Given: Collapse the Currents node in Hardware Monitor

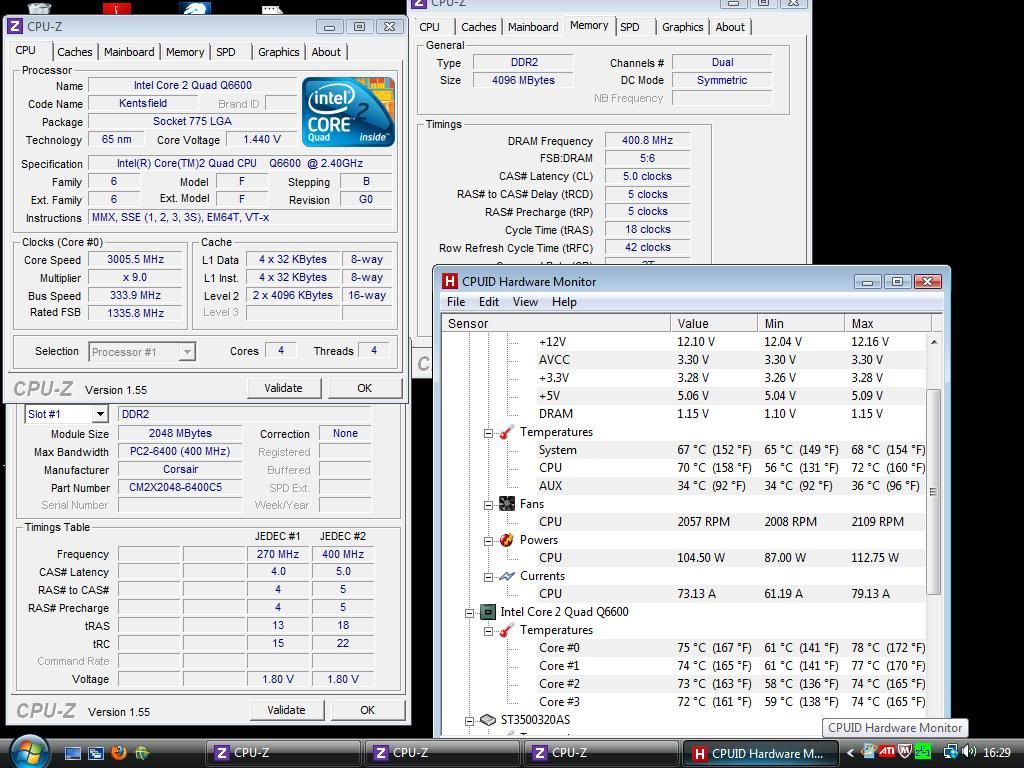Looking at the screenshot, I should click(488, 577).
